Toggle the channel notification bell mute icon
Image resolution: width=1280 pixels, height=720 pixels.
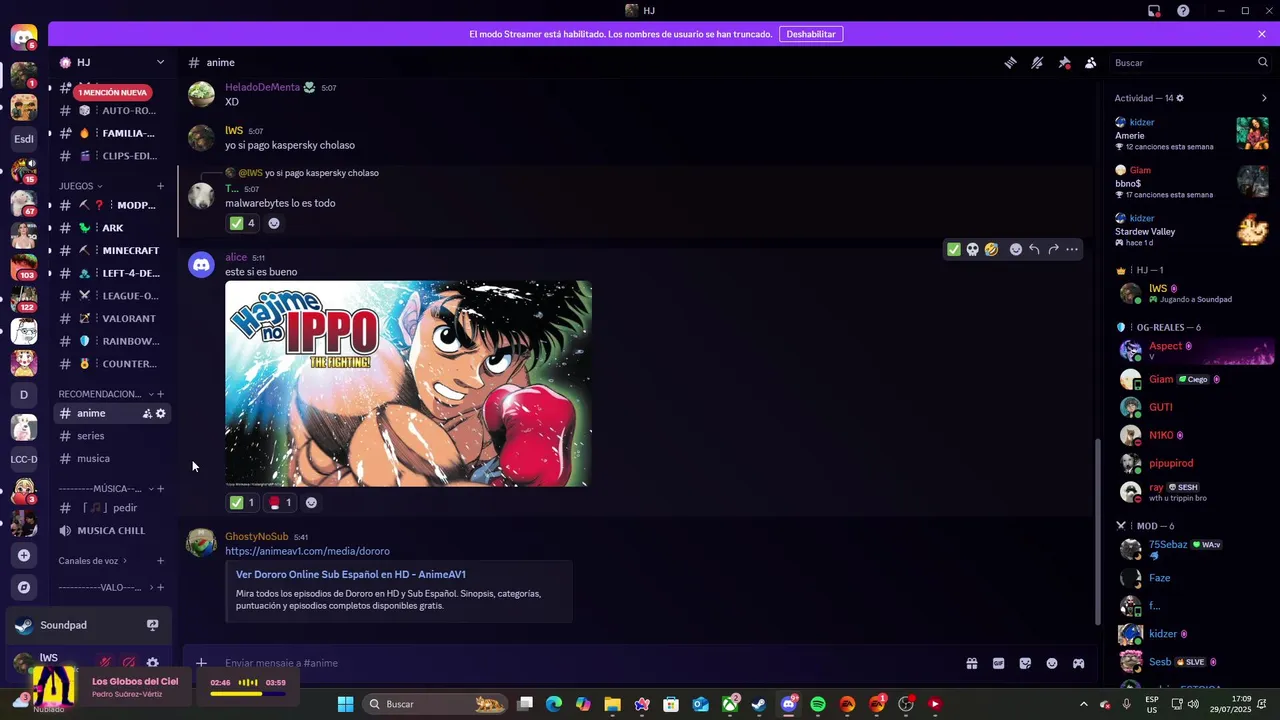click(1037, 62)
